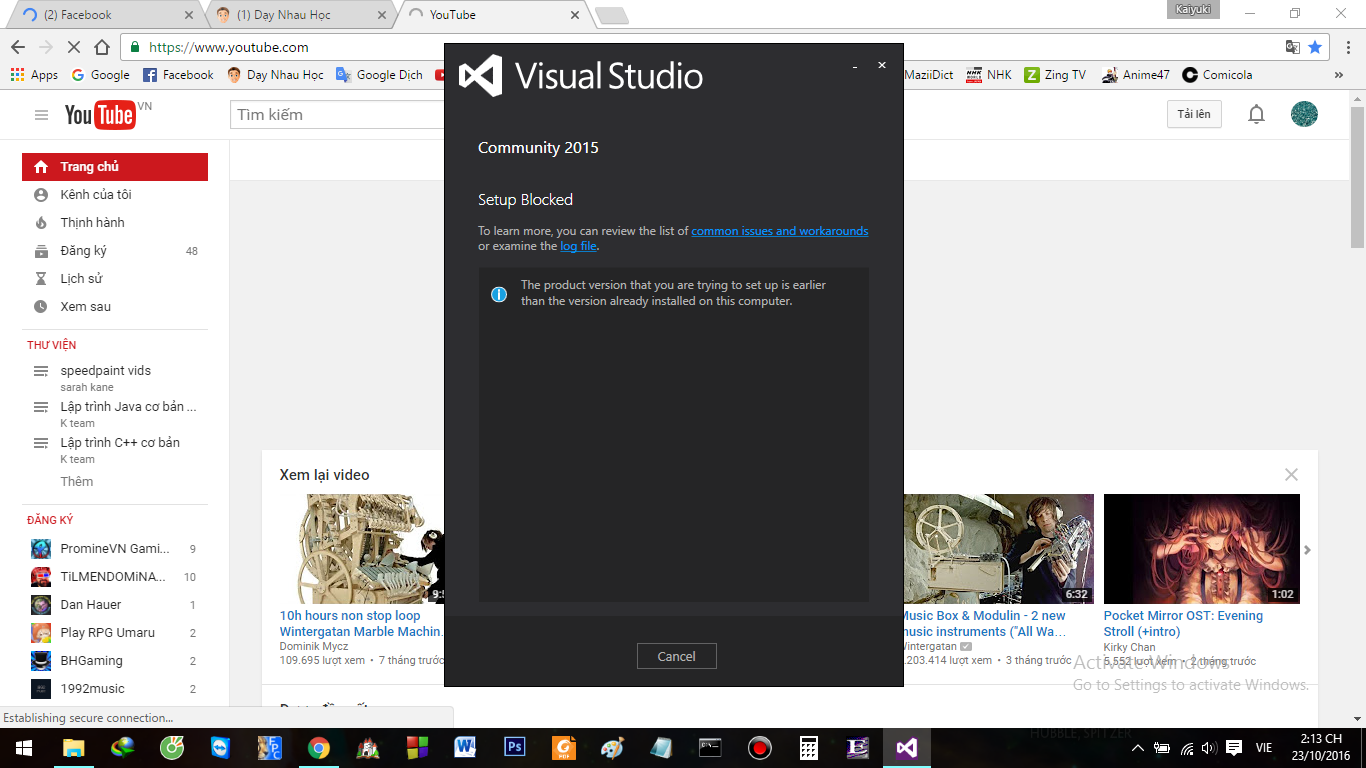Open the setup log file link
Viewport: 1366px width, 768px height.
[x=579, y=246]
